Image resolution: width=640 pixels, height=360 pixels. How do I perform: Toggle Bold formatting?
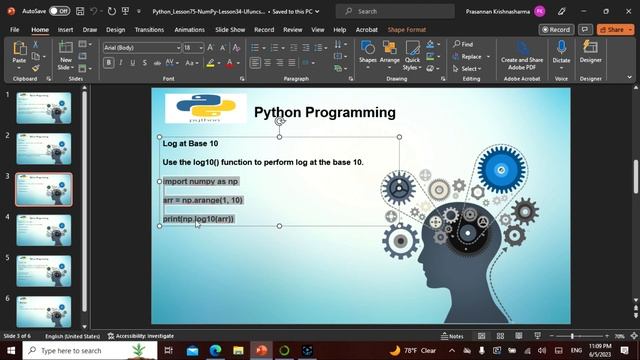(x=109, y=63)
